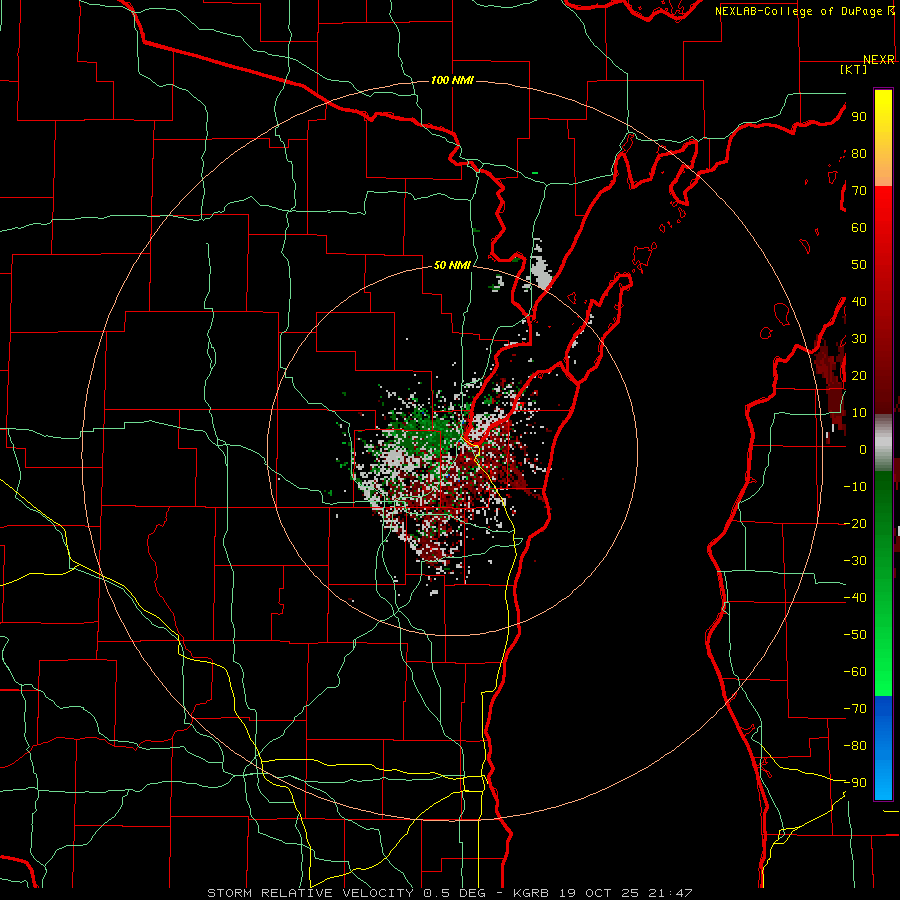Select the -50 value on the velocity scale
Viewport: 900px width, 900px height.
pyautogui.click(x=855, y=635)
